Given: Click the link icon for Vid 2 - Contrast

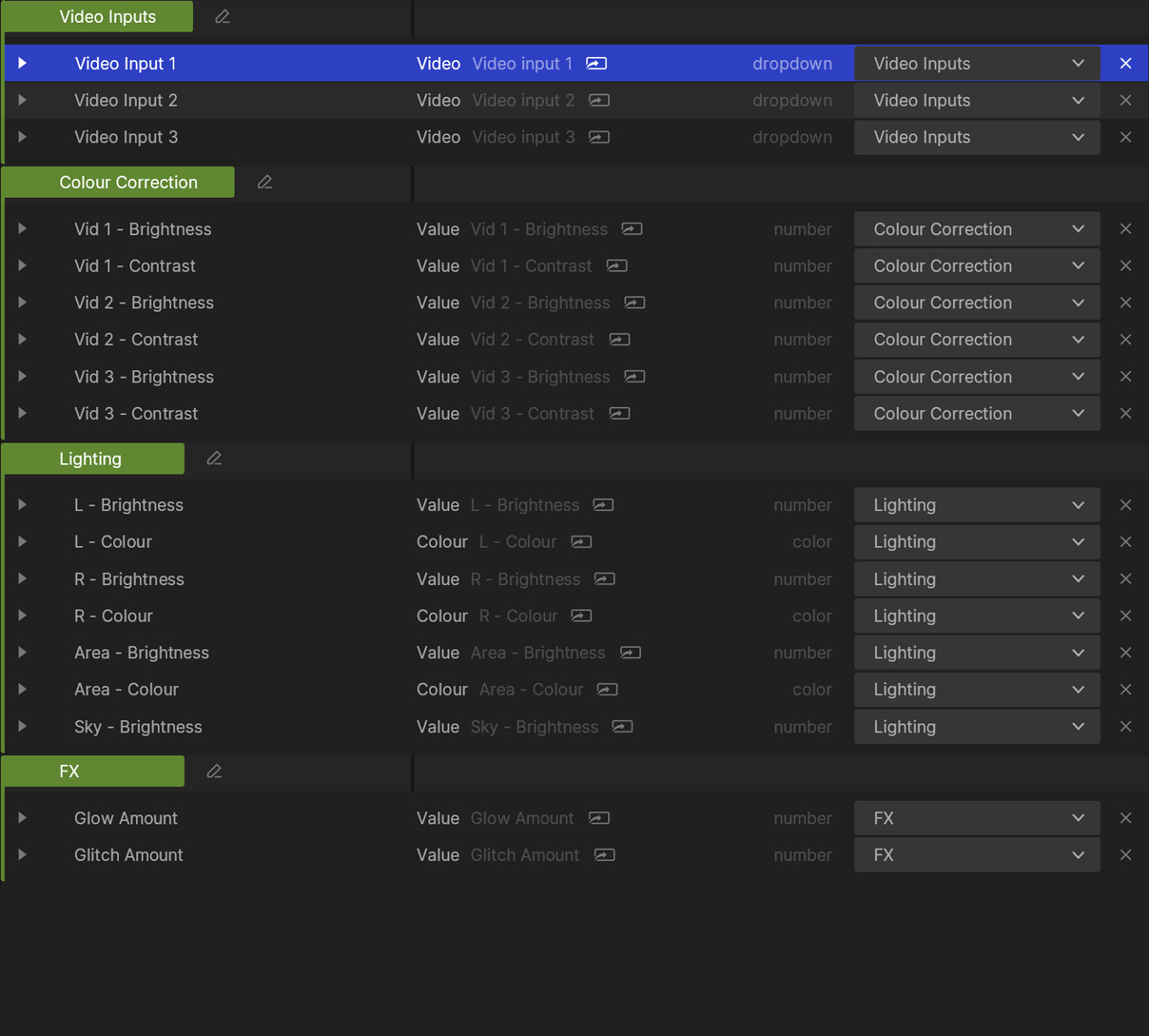Looking at the screenshot, I should (619, 340).
